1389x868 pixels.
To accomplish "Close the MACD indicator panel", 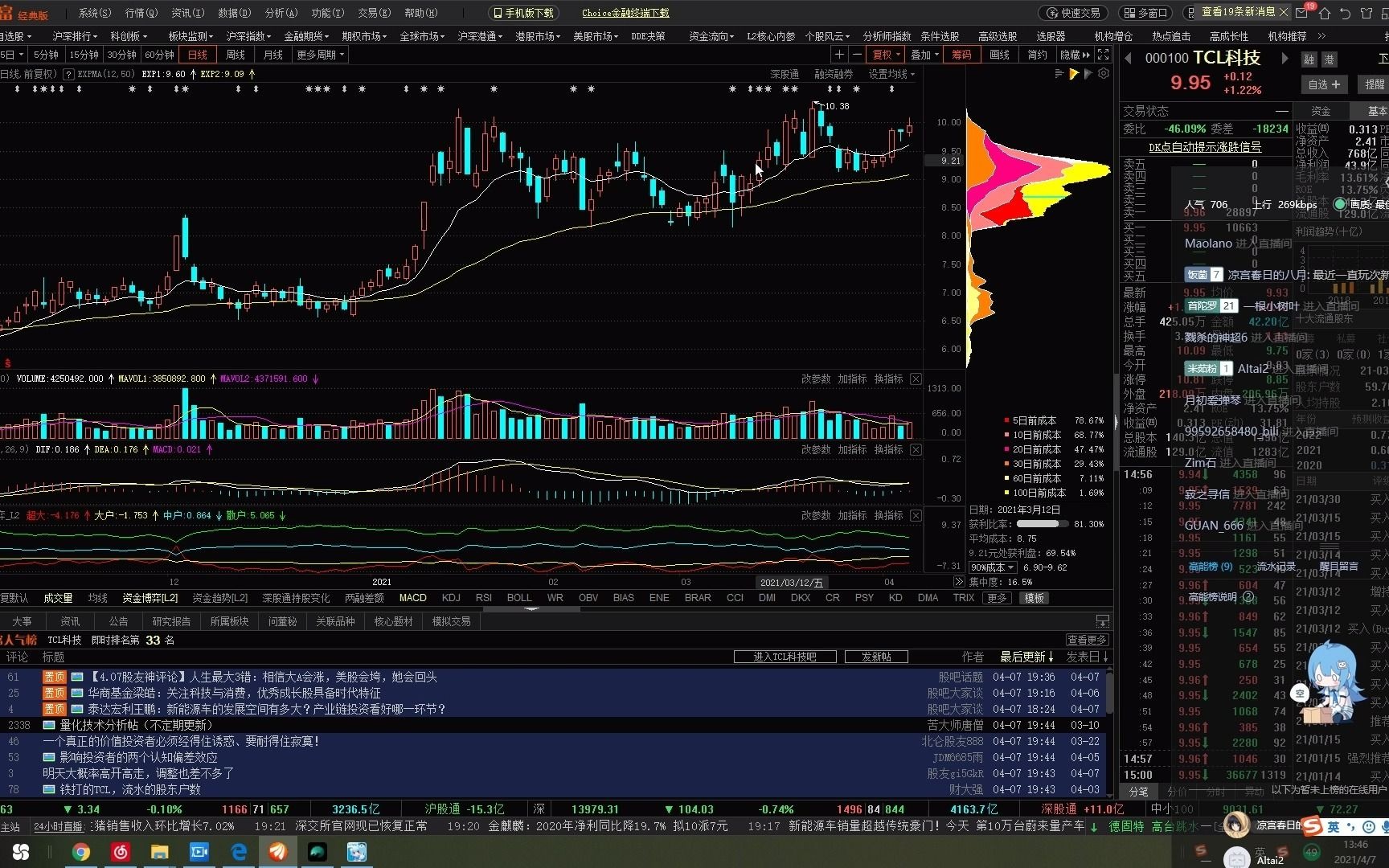I will click(916, 449).
